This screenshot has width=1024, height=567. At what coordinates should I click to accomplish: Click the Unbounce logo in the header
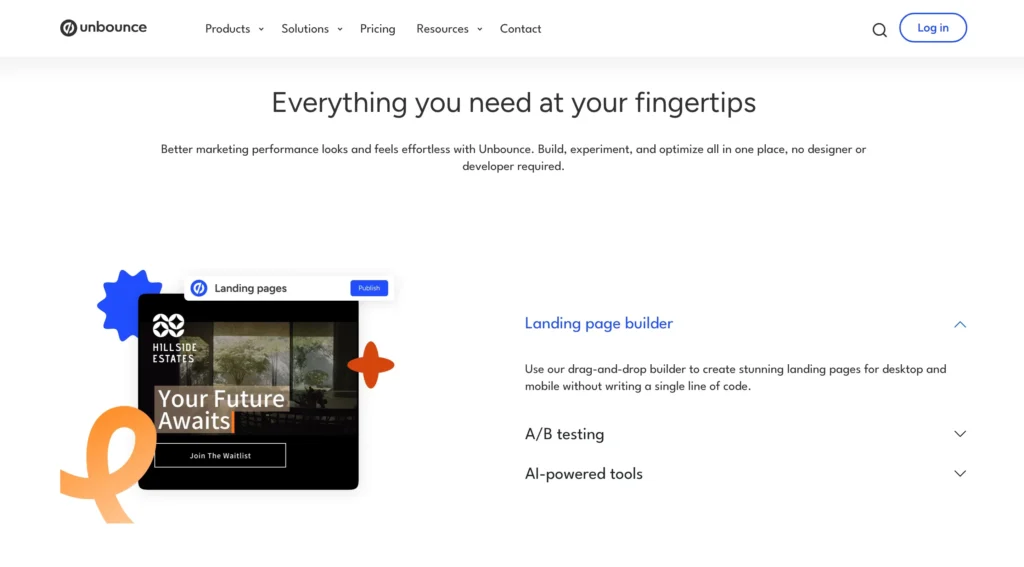tap(103, 28)
